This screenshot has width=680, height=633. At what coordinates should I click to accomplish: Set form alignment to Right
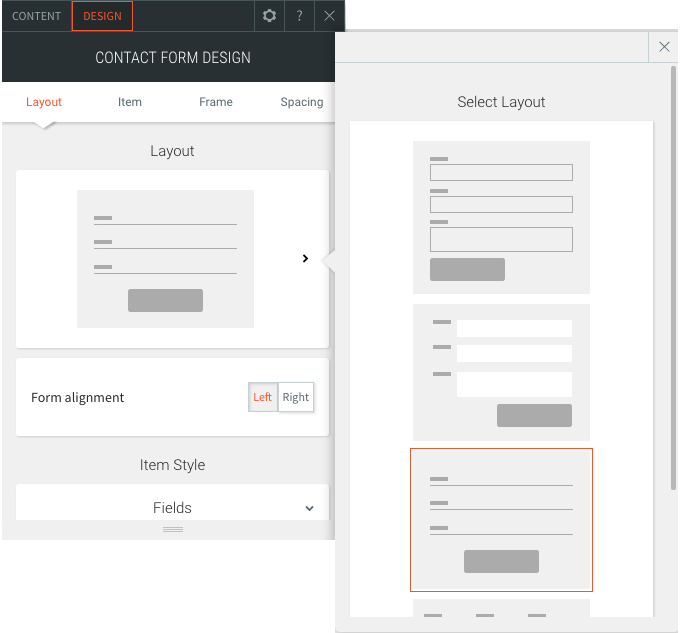tap(296, 397)
